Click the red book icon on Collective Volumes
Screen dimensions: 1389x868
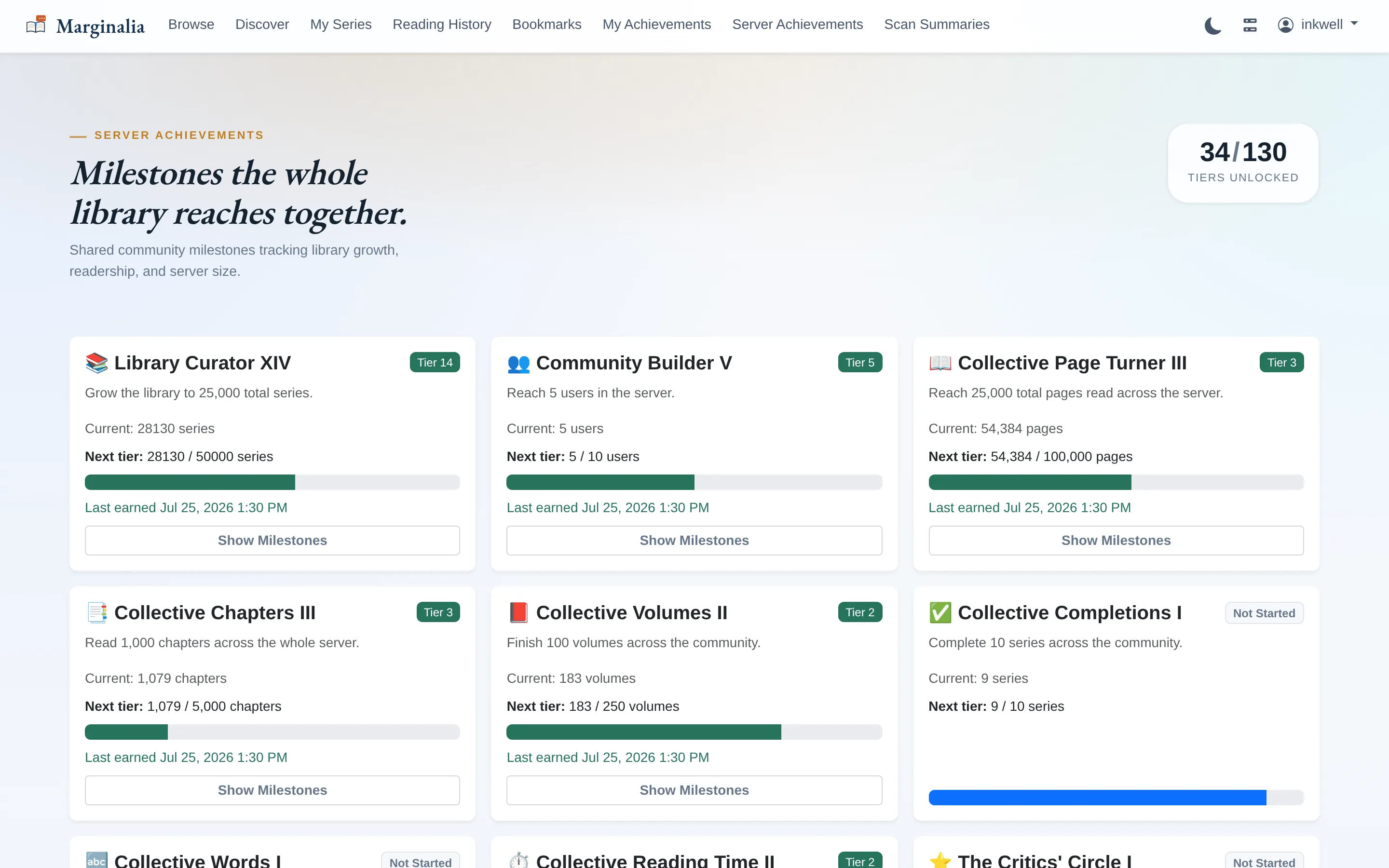[x=518, y=612]
